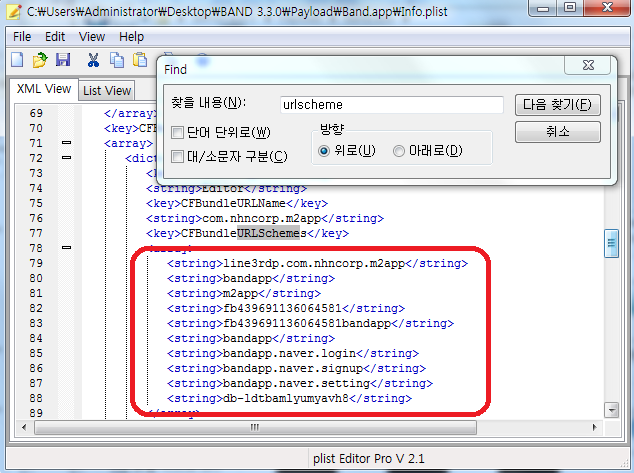Click the highlighted CFBundleURLSchemes key line
Image resolution: width=634 pixels, height=473 pixels.
tap(247, 233)
